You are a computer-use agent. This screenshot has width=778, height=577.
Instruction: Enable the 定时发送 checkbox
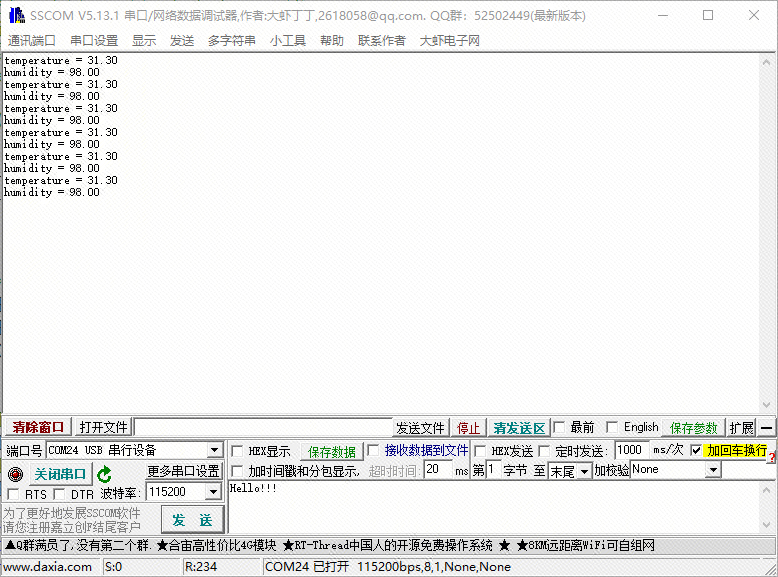point(544,451)
